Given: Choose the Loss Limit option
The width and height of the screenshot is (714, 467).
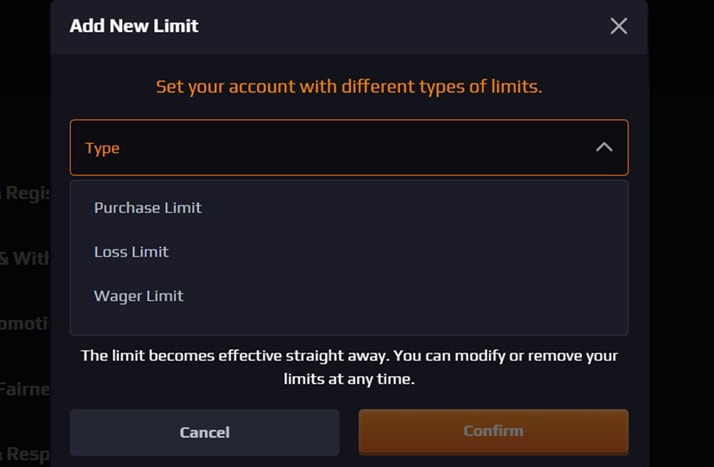Looking at the screenshot, I should click(131, 252).
